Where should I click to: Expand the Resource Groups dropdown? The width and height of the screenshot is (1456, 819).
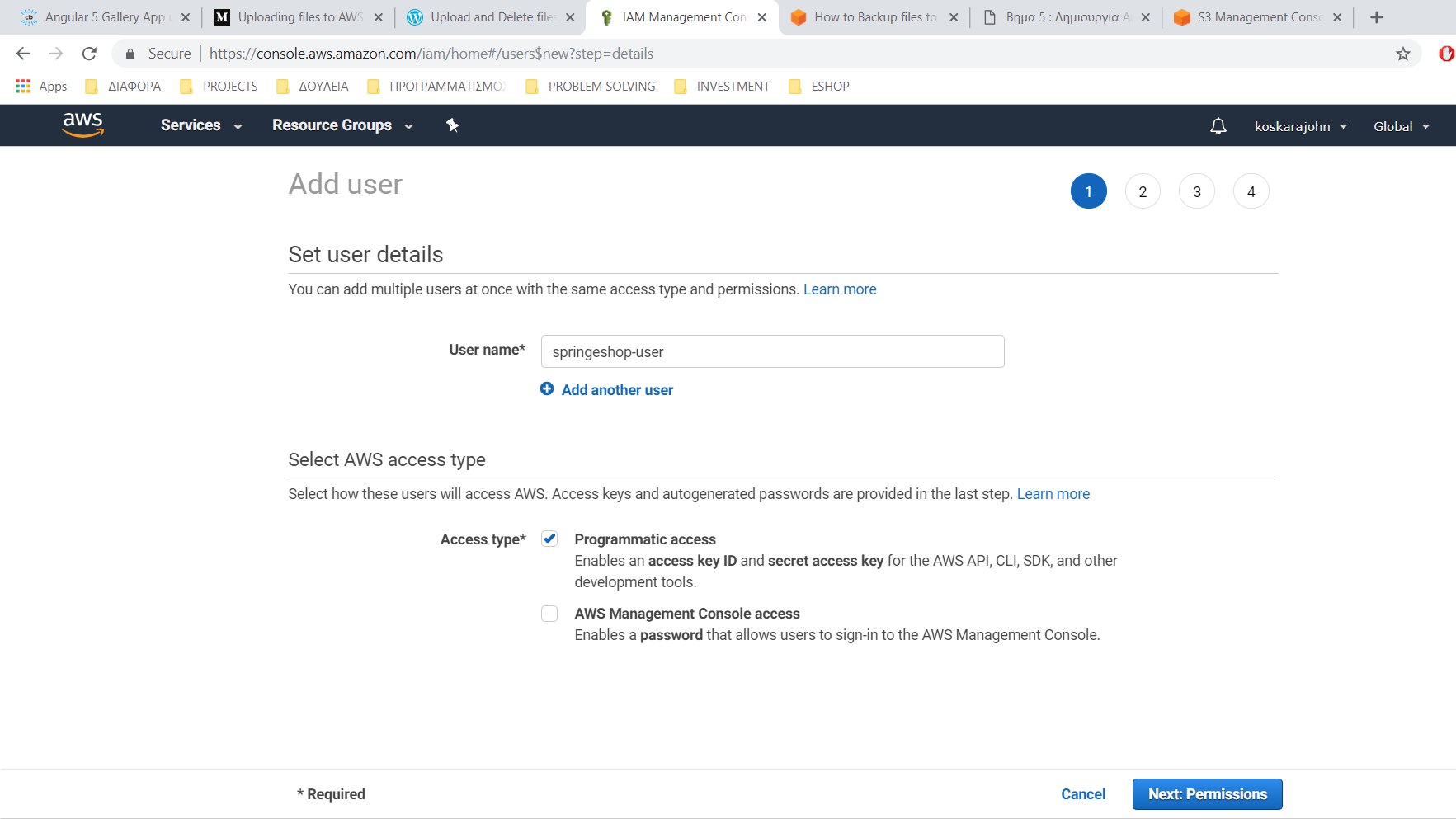coord(342,125)
